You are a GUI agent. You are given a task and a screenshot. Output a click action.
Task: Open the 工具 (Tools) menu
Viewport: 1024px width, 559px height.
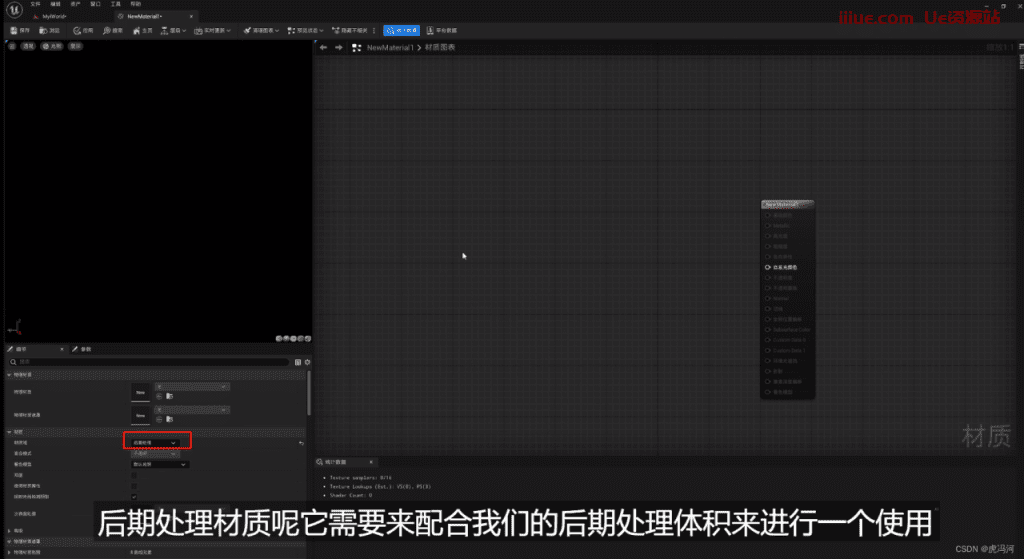[116, 4]
